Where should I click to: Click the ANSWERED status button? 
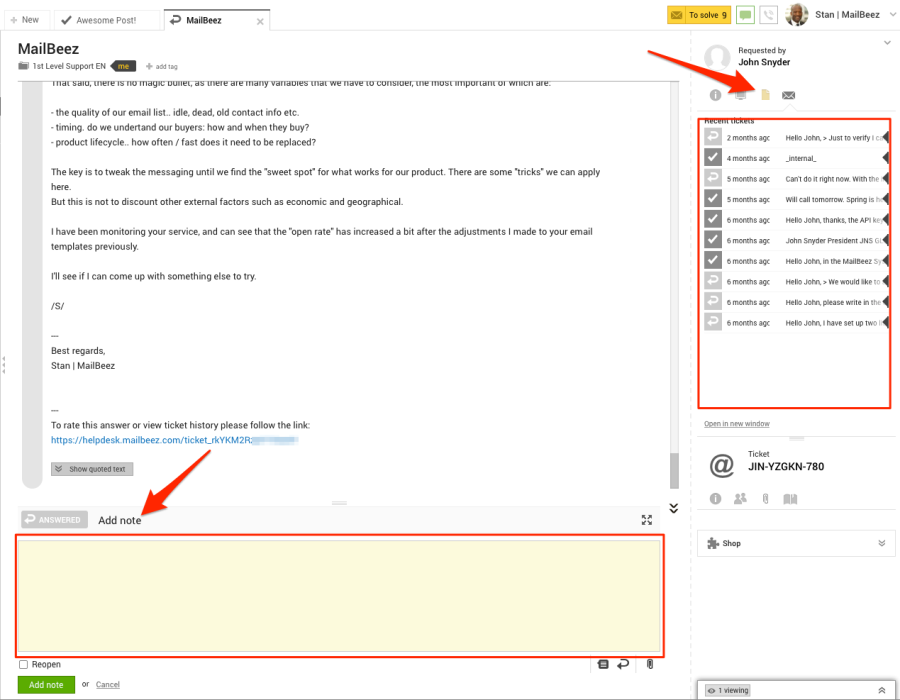coord(55,520)
